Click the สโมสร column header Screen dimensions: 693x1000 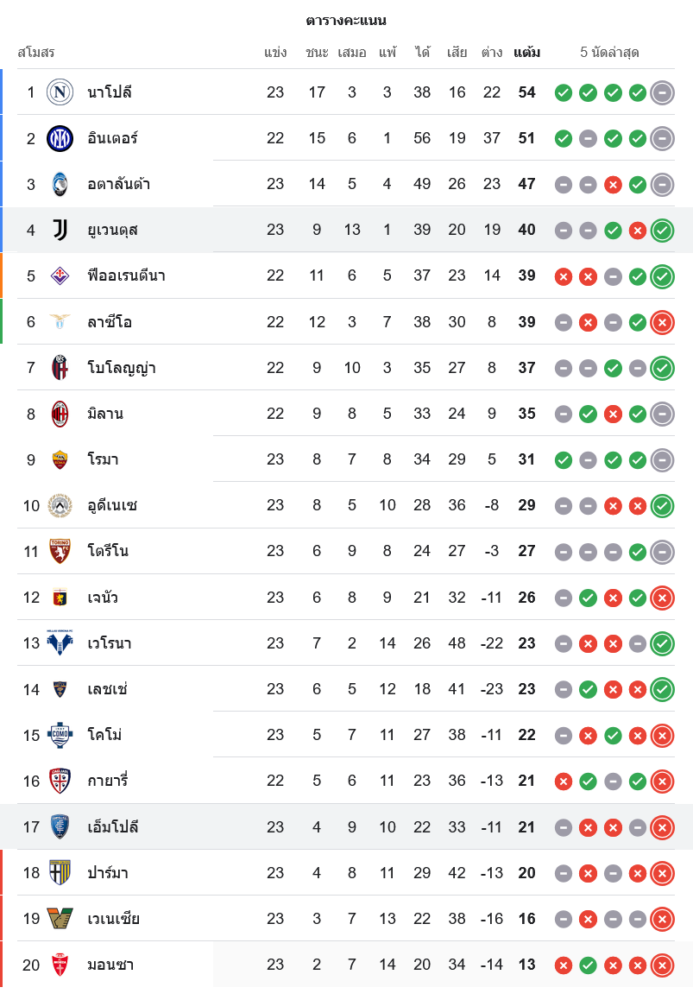(x=36, y=52)
